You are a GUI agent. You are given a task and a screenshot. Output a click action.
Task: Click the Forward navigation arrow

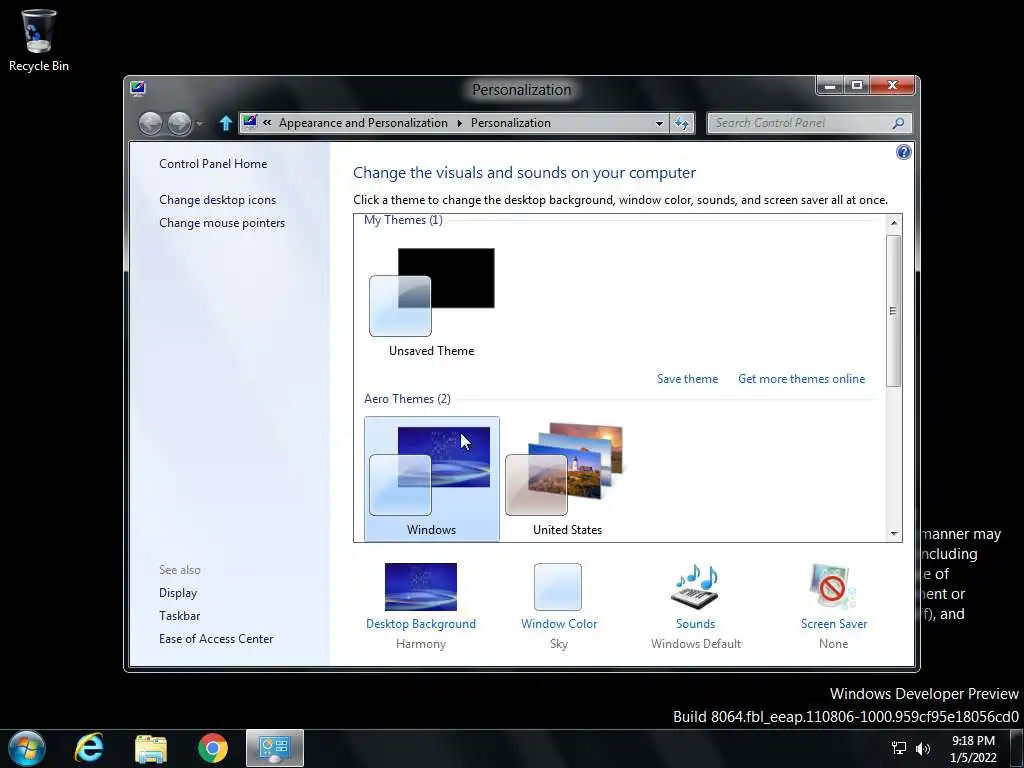(180, 123)
